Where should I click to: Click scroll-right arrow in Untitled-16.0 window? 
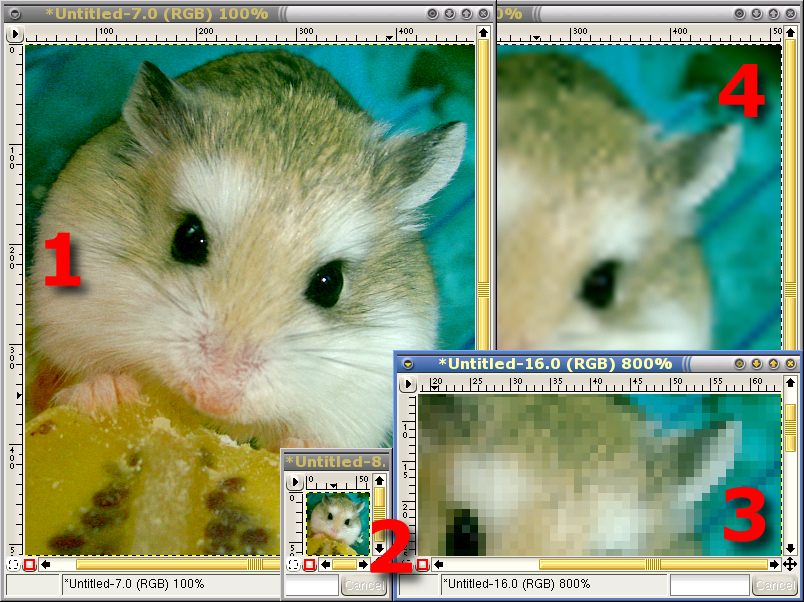[774, 565]
